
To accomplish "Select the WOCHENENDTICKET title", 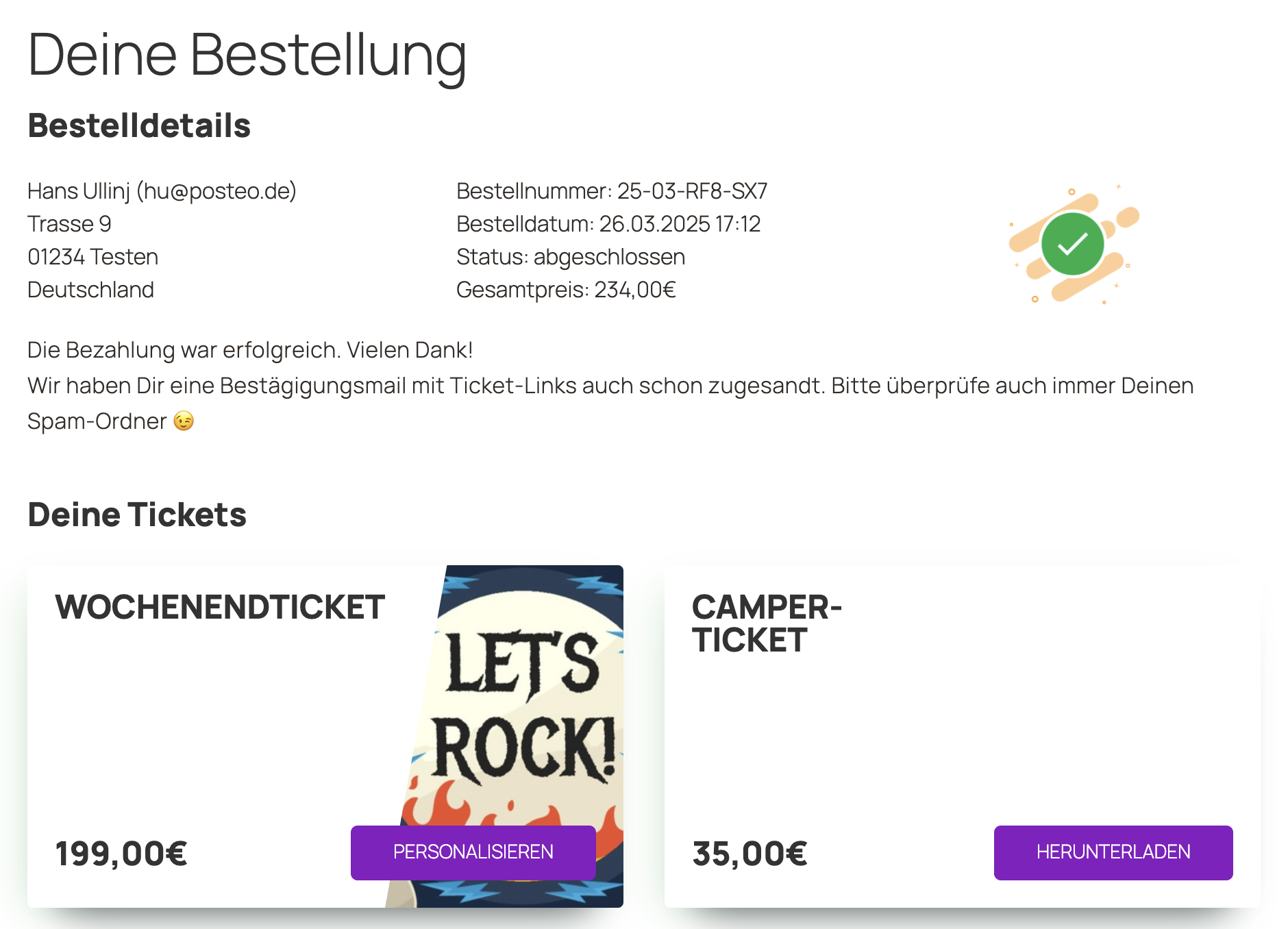I will [x=220, y=607].
